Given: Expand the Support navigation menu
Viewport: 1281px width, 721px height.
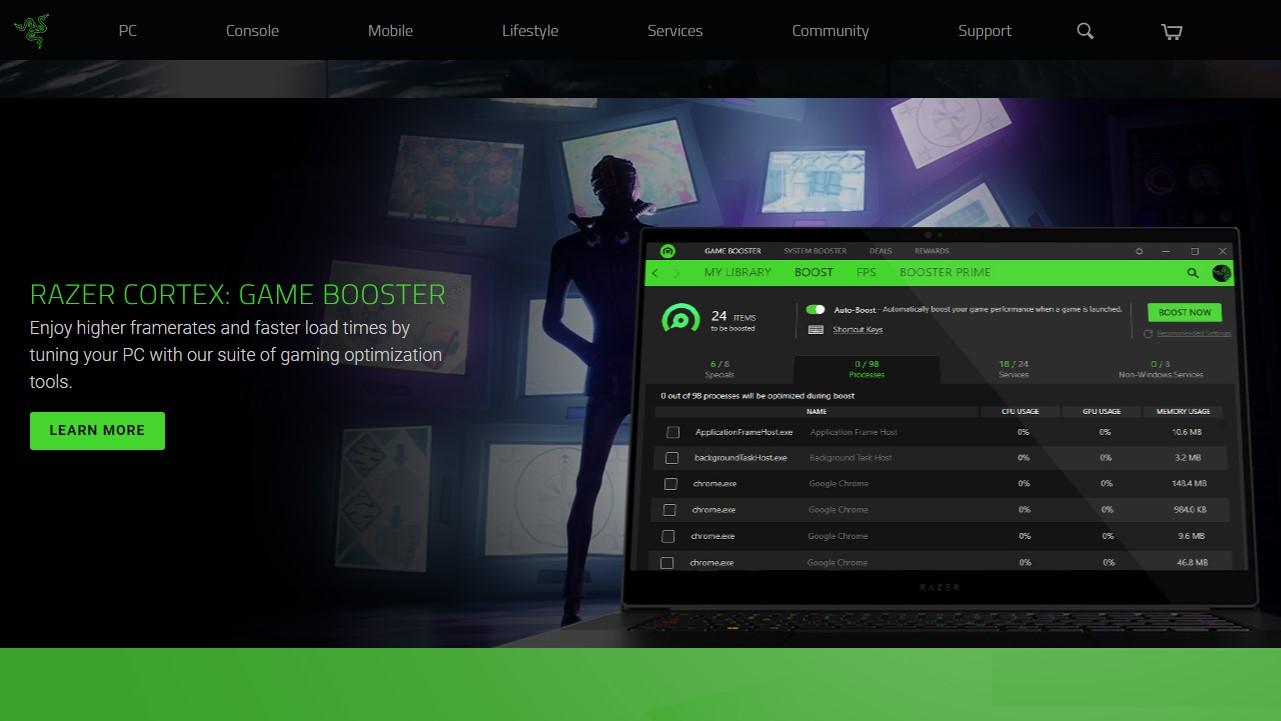Looking at the screenshot, I should pyautogui.click(x=984, y=31).
